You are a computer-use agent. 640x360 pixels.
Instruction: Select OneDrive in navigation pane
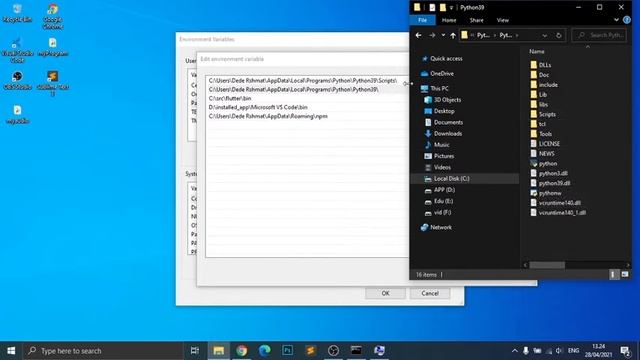(442, 73)
